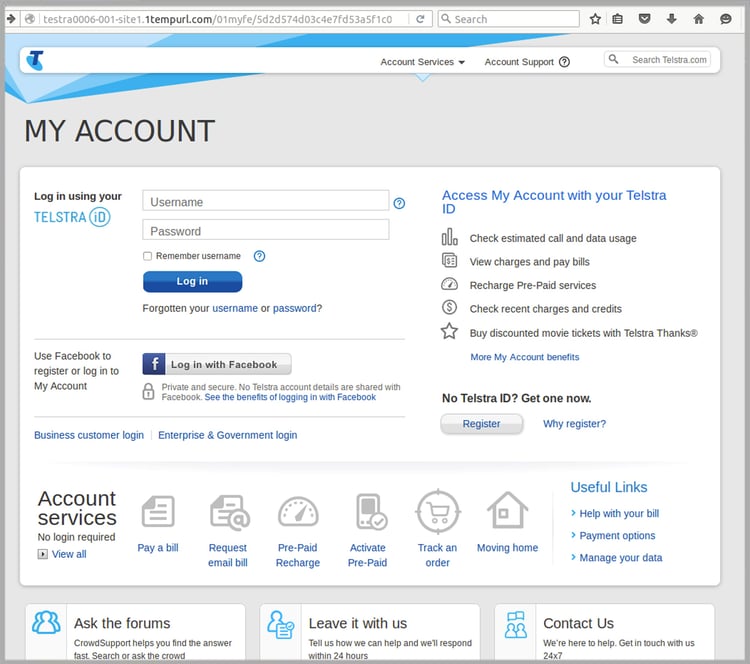Image resolution: width=750 pixels, height=664 pixels.
Task: Click Log in with Facebook button
Action: point(217,364)
